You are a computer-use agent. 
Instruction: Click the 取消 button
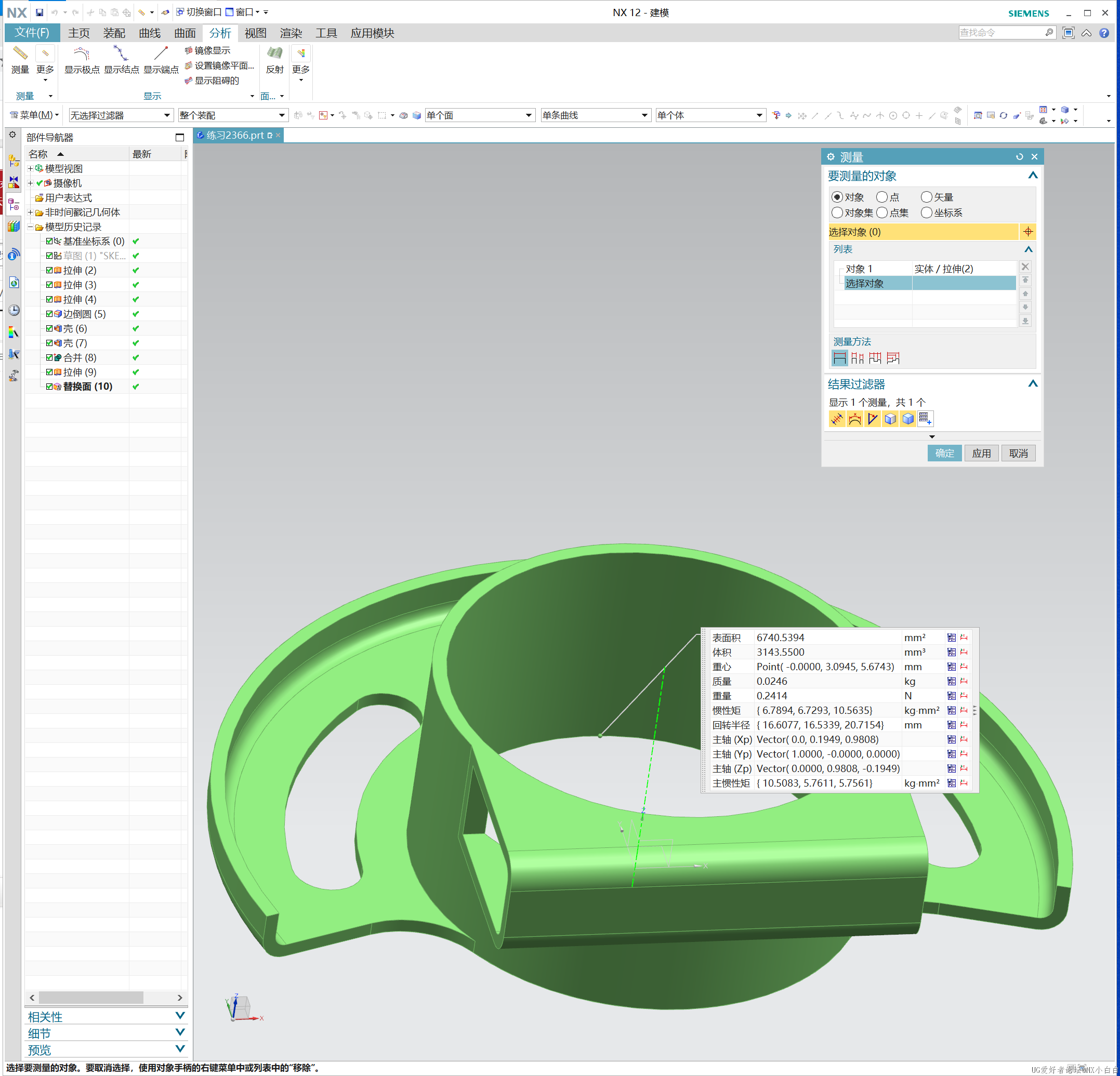1018,454
